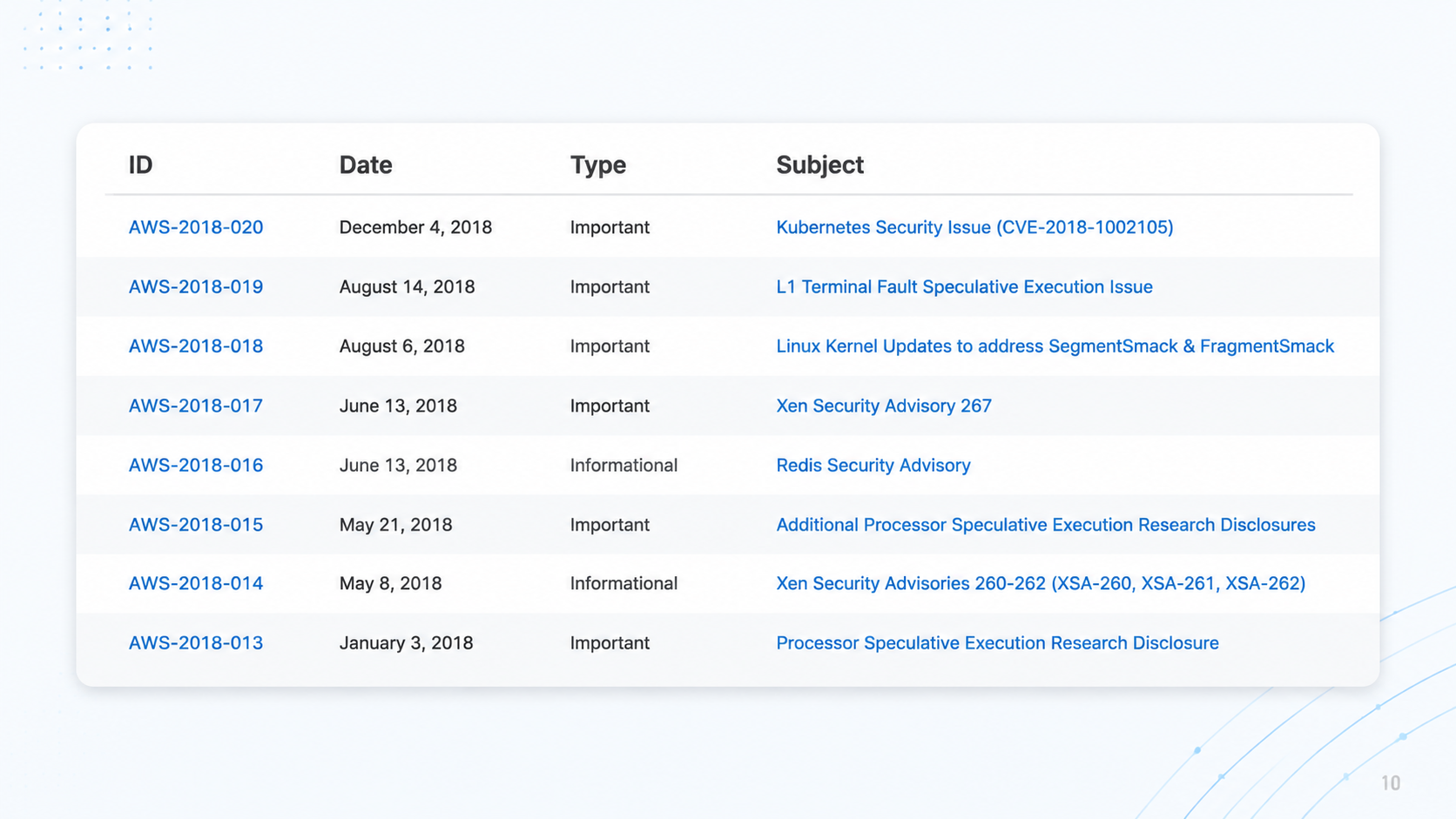Screen dimensions: 1456x819
Task: Click Important type in AWS-2018-020 row
Action: pyautogui.click(x=610, y=227)
